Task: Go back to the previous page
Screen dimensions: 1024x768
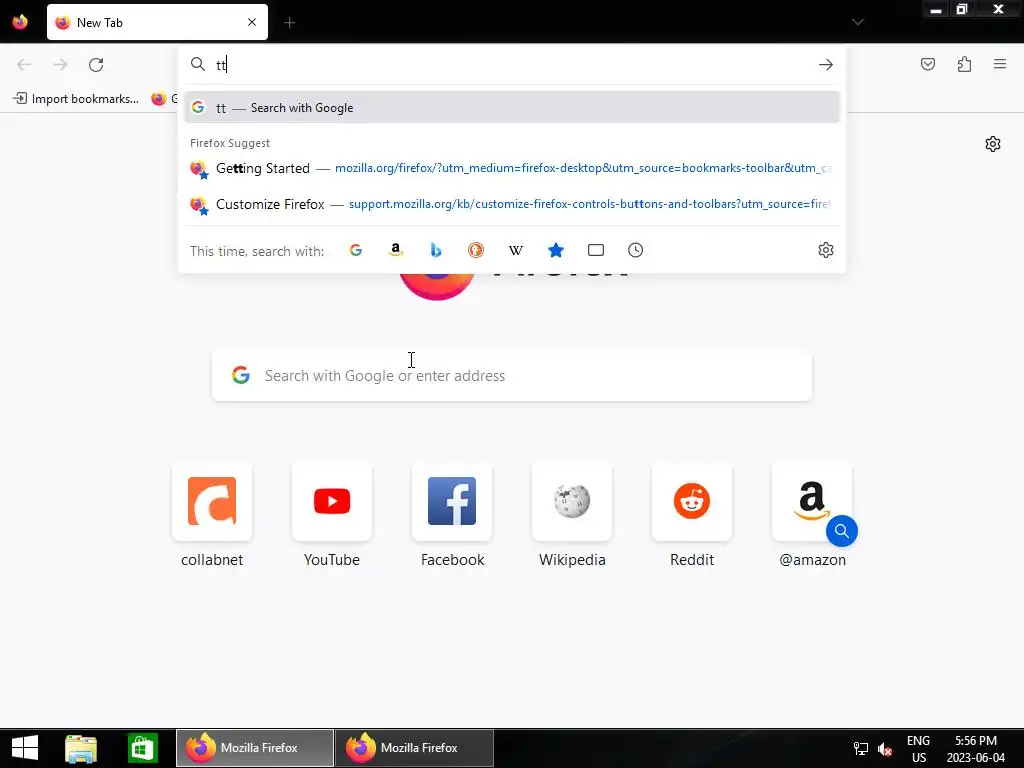Action: coord(24,65)
